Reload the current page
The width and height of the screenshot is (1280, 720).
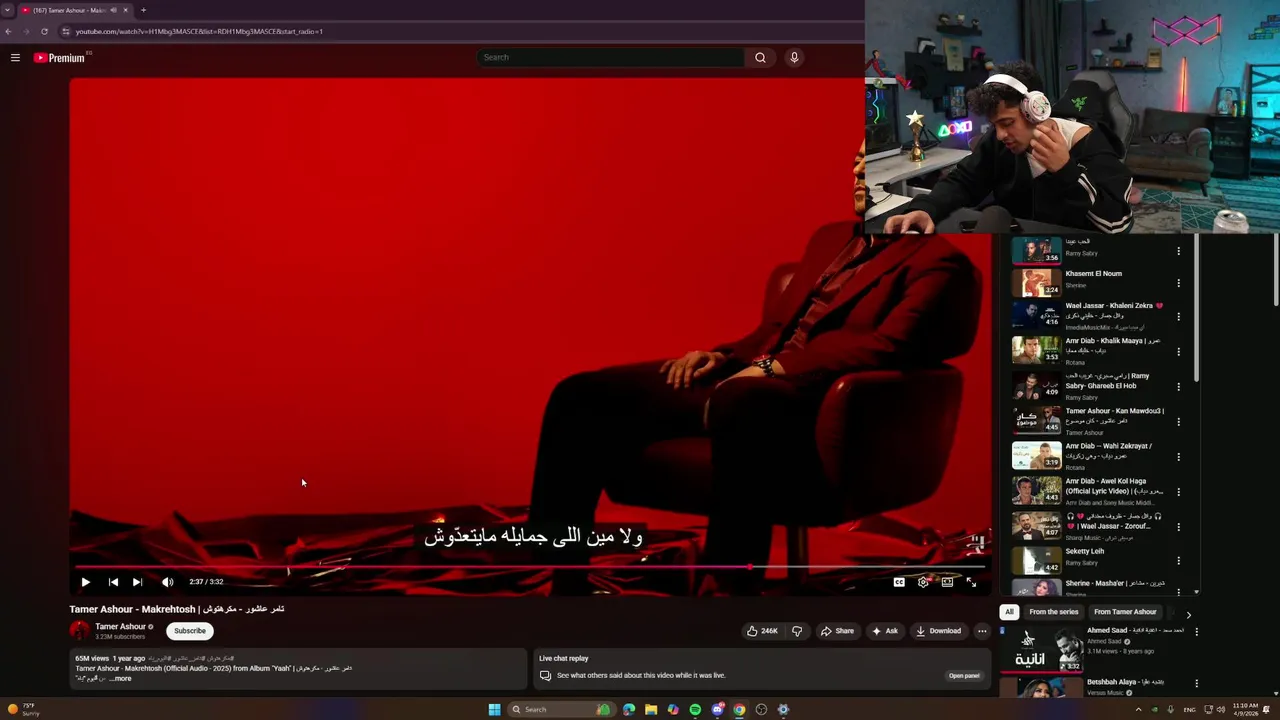(x=44, y=31)
